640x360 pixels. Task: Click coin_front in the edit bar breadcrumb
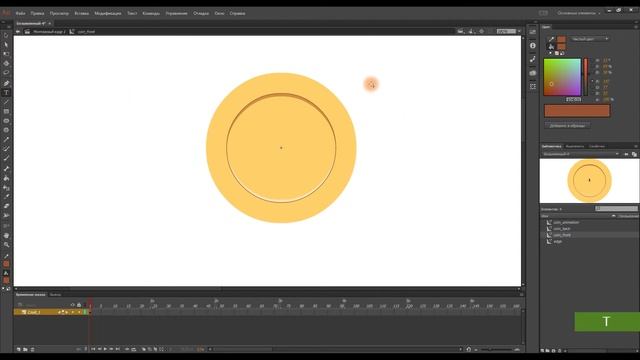(x=86, y=31)
